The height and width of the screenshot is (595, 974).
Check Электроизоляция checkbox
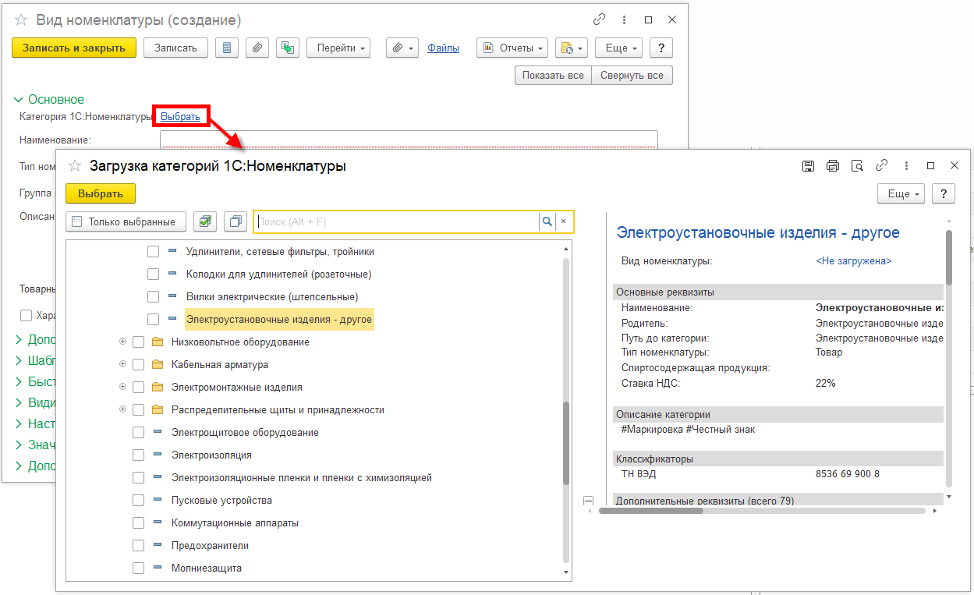tap(139, 455)
